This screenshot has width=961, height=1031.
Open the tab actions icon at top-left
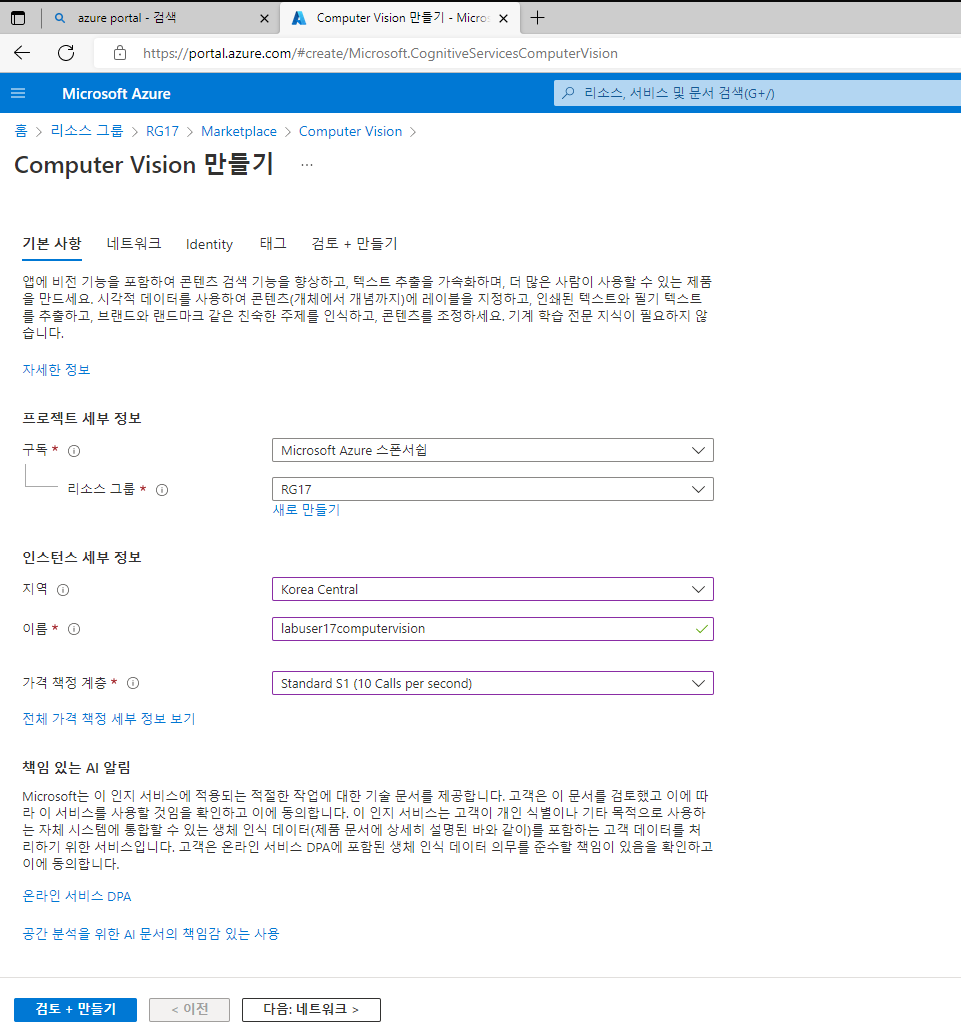click(x=18, y=18)
